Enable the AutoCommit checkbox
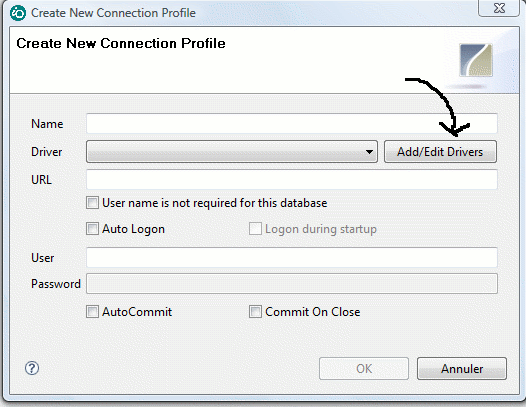This screenshot has height=407, width=526. 92,312
